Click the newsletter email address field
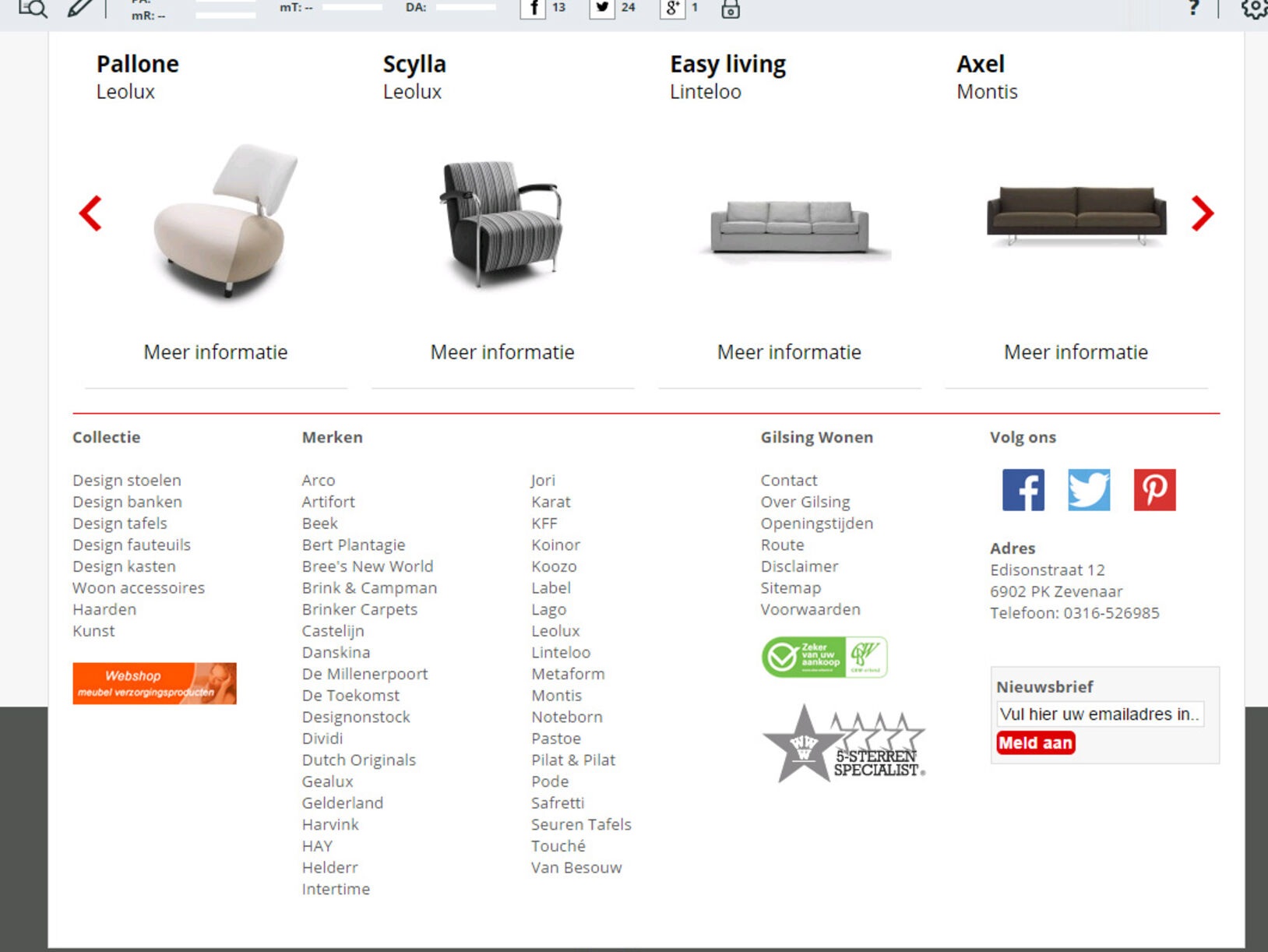 tap(1100, 714)
